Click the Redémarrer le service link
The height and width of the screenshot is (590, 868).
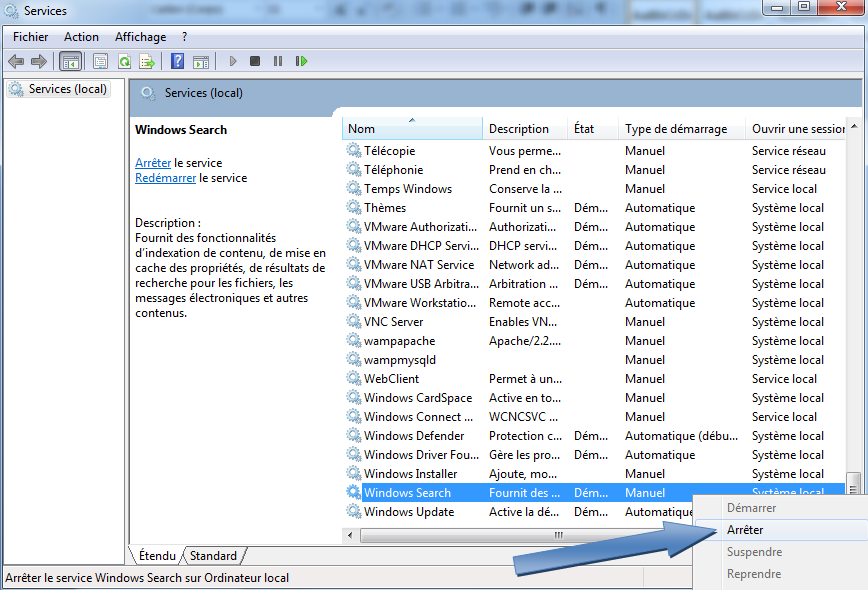[x=165, y=178]
